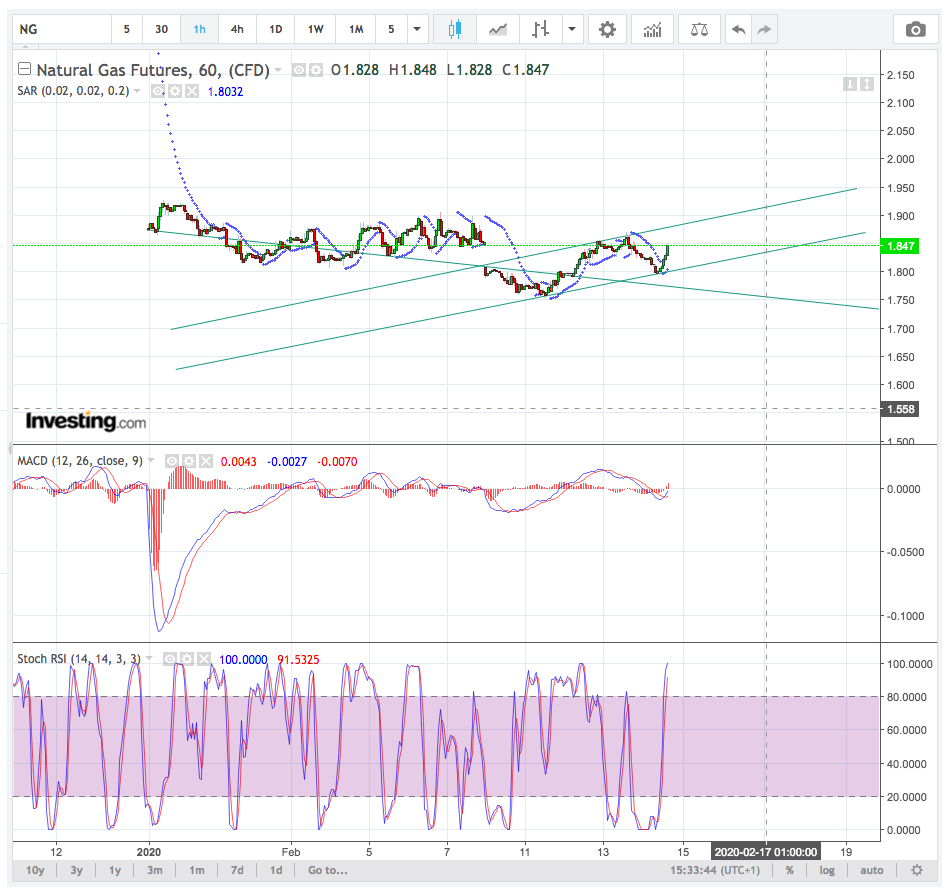The width and height of the screenshot is (948, 894).
Task: Open the chart style dropdown arrow
Action: pyautogui.click(x=572, y=29)
